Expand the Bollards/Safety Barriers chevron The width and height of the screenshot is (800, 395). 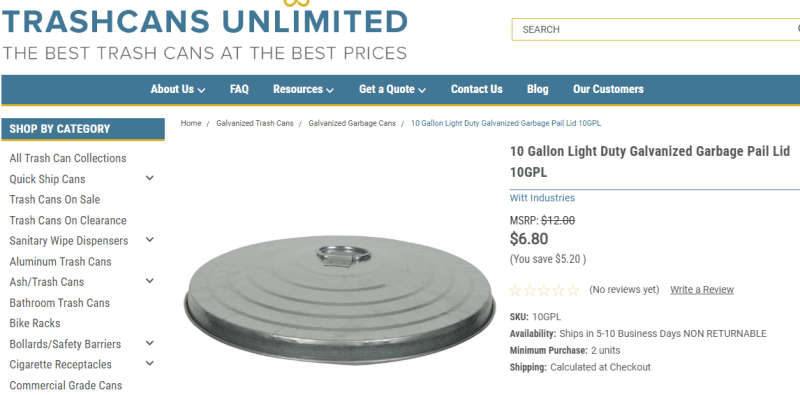[149, 343]
